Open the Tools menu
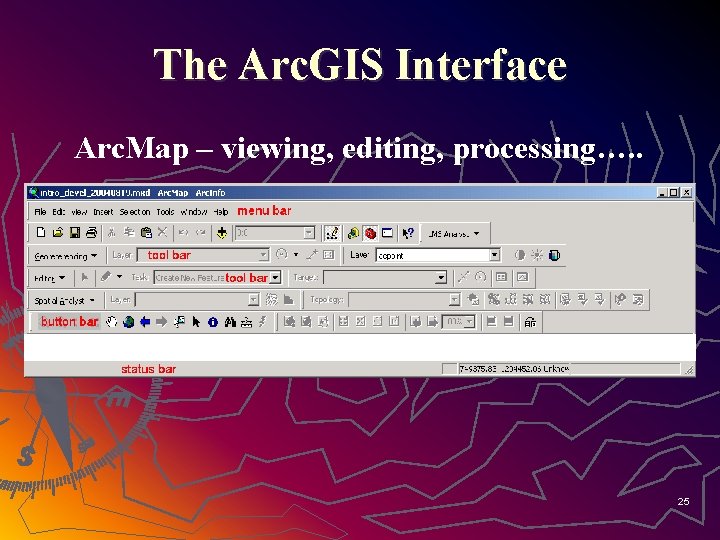The image size is (720, 540). [x=165, y=212]
